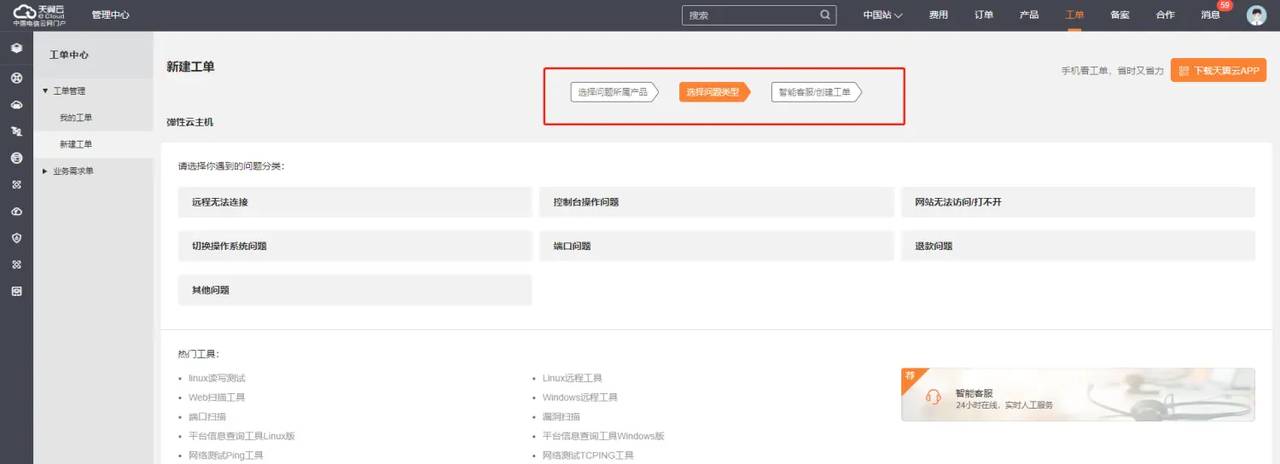This screenshot has height=464, width=1280.
Task: Open 网络测试TCPING工具 link
Action: click(588, 455)
